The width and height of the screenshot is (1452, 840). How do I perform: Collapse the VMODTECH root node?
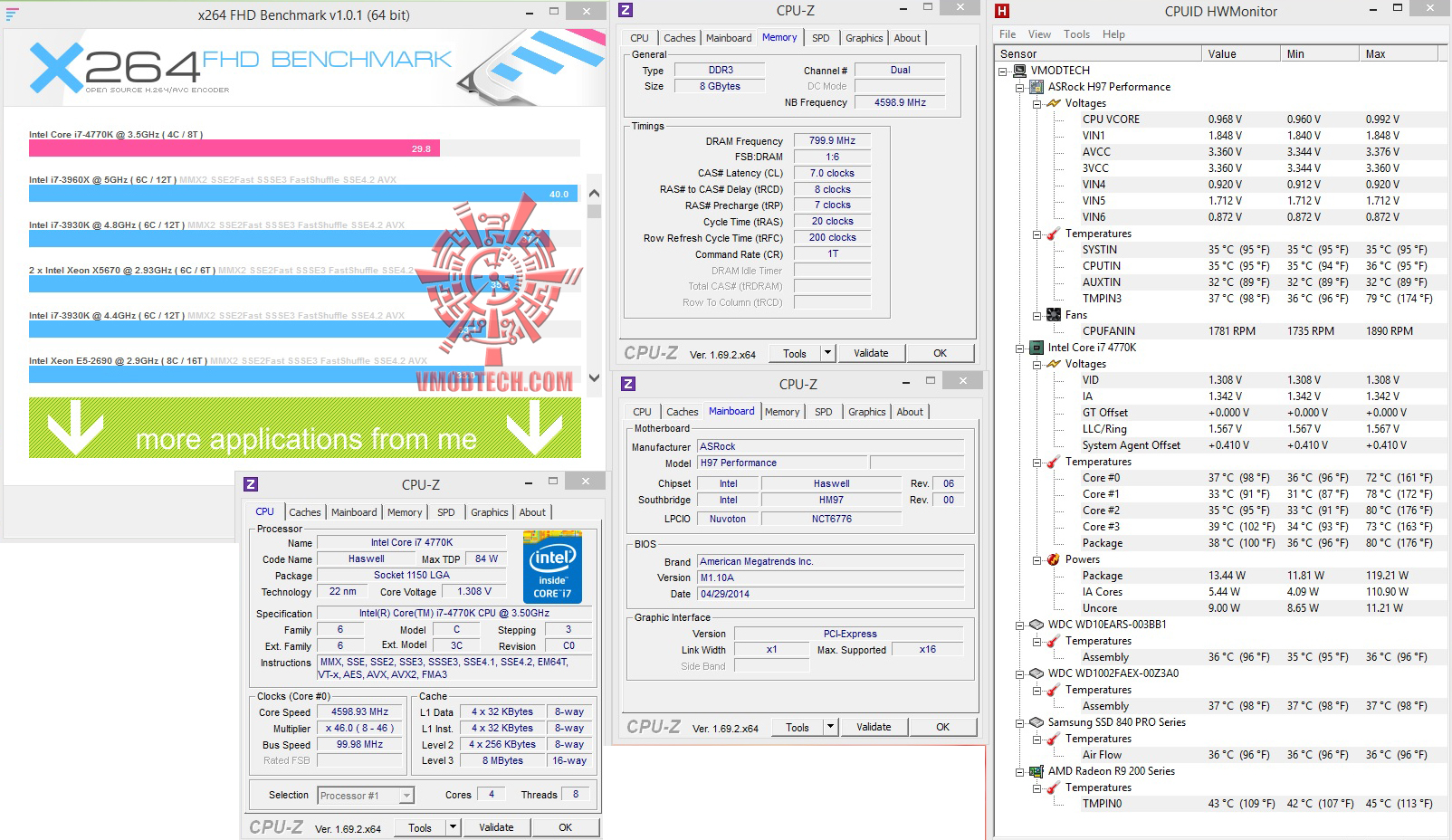[x=1003, y=71]
